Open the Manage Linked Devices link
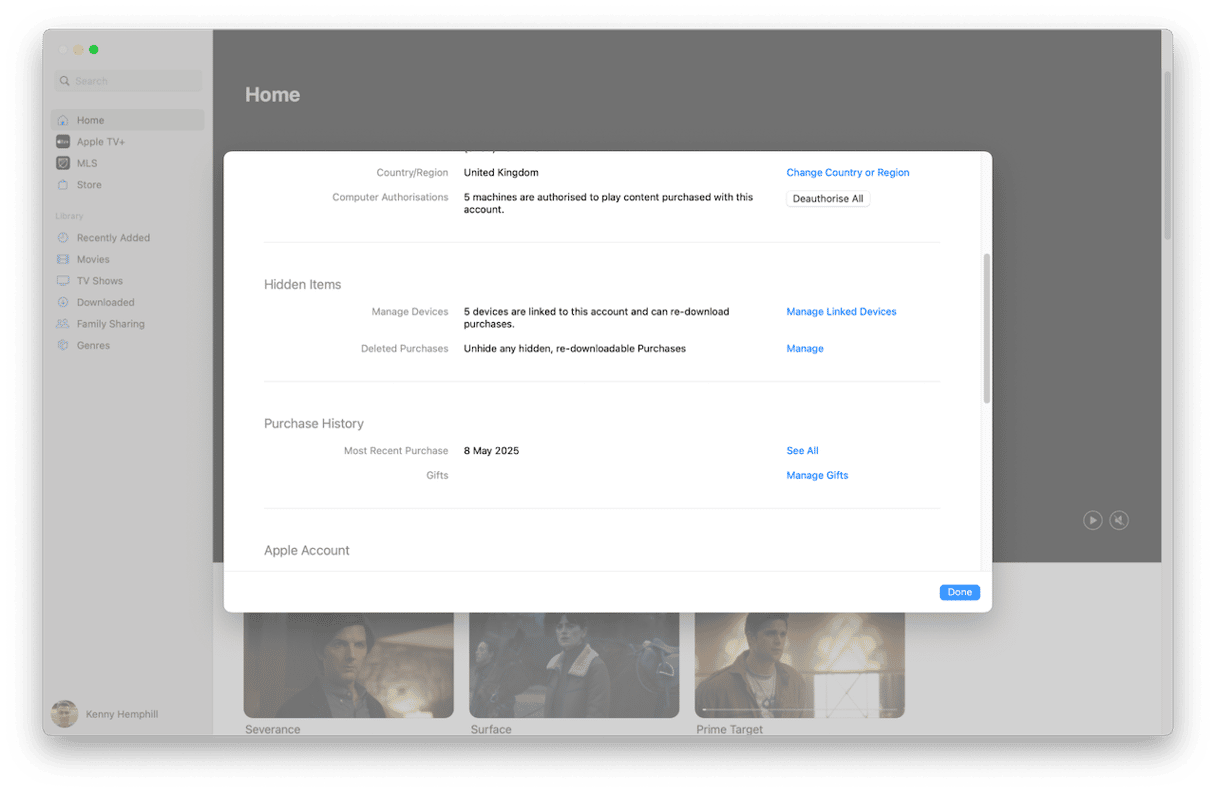The width and height of the screenshot is (1216, 793). [841, 312]
